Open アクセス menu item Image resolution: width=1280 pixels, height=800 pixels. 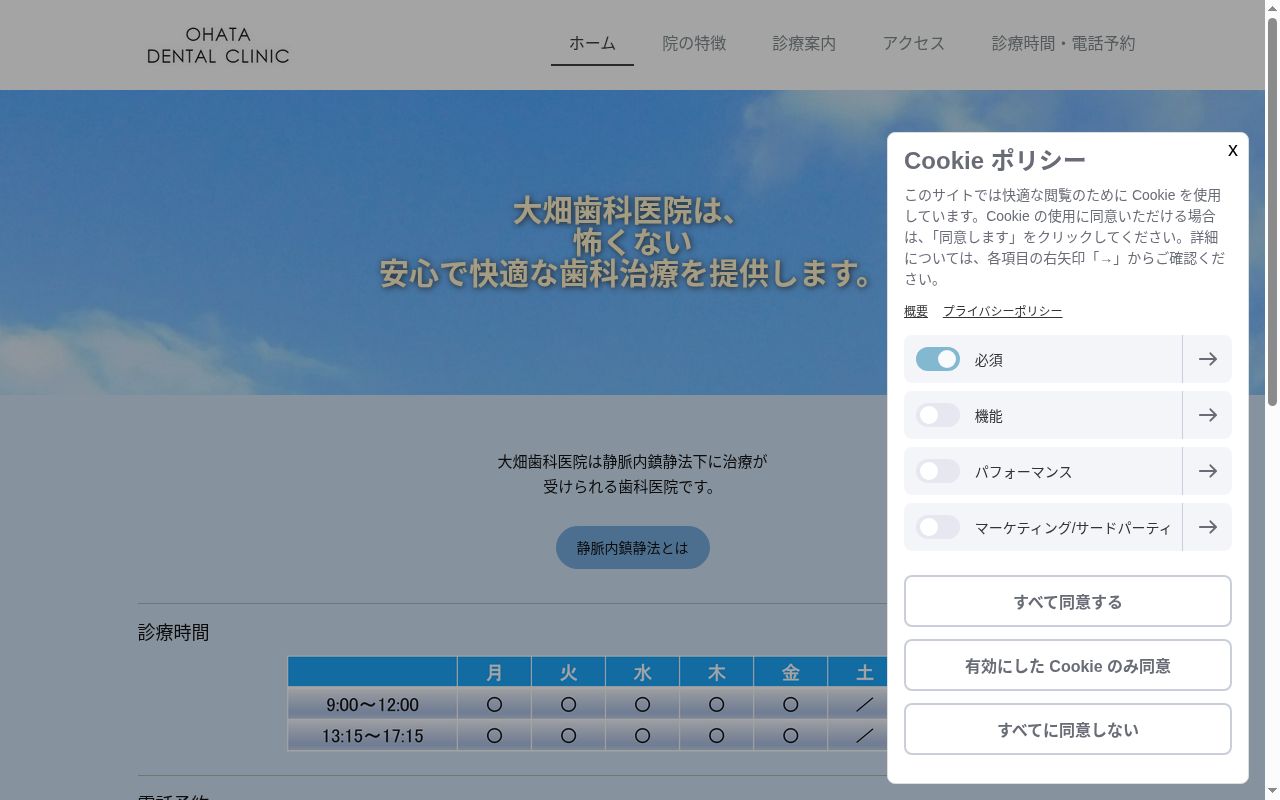click(x=914, y=44)
